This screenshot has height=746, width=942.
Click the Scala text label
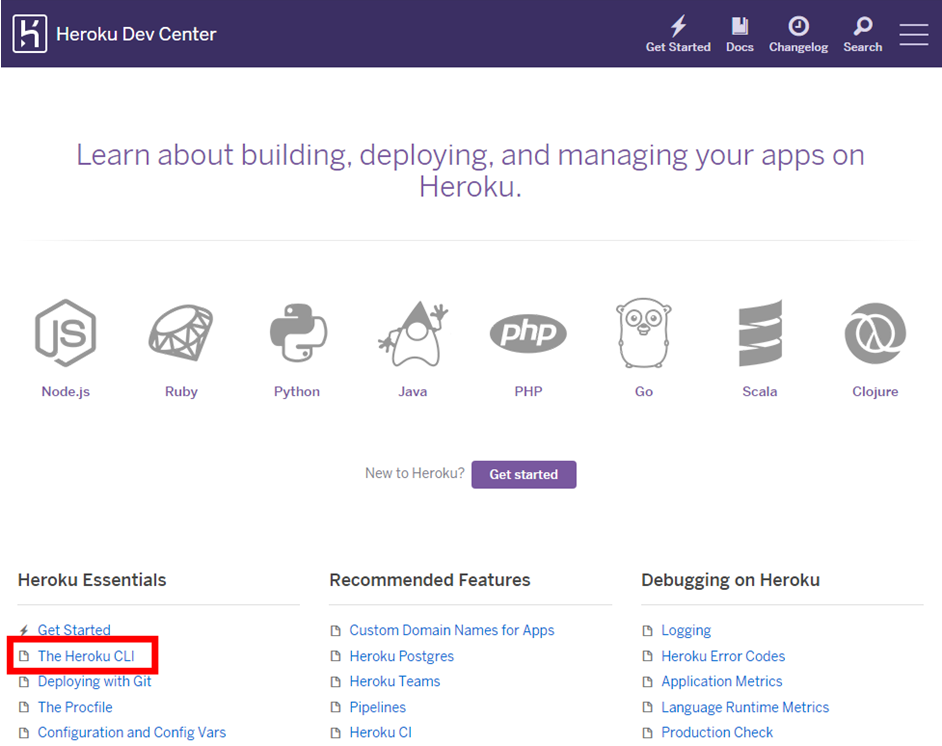(x=759, y=392)
